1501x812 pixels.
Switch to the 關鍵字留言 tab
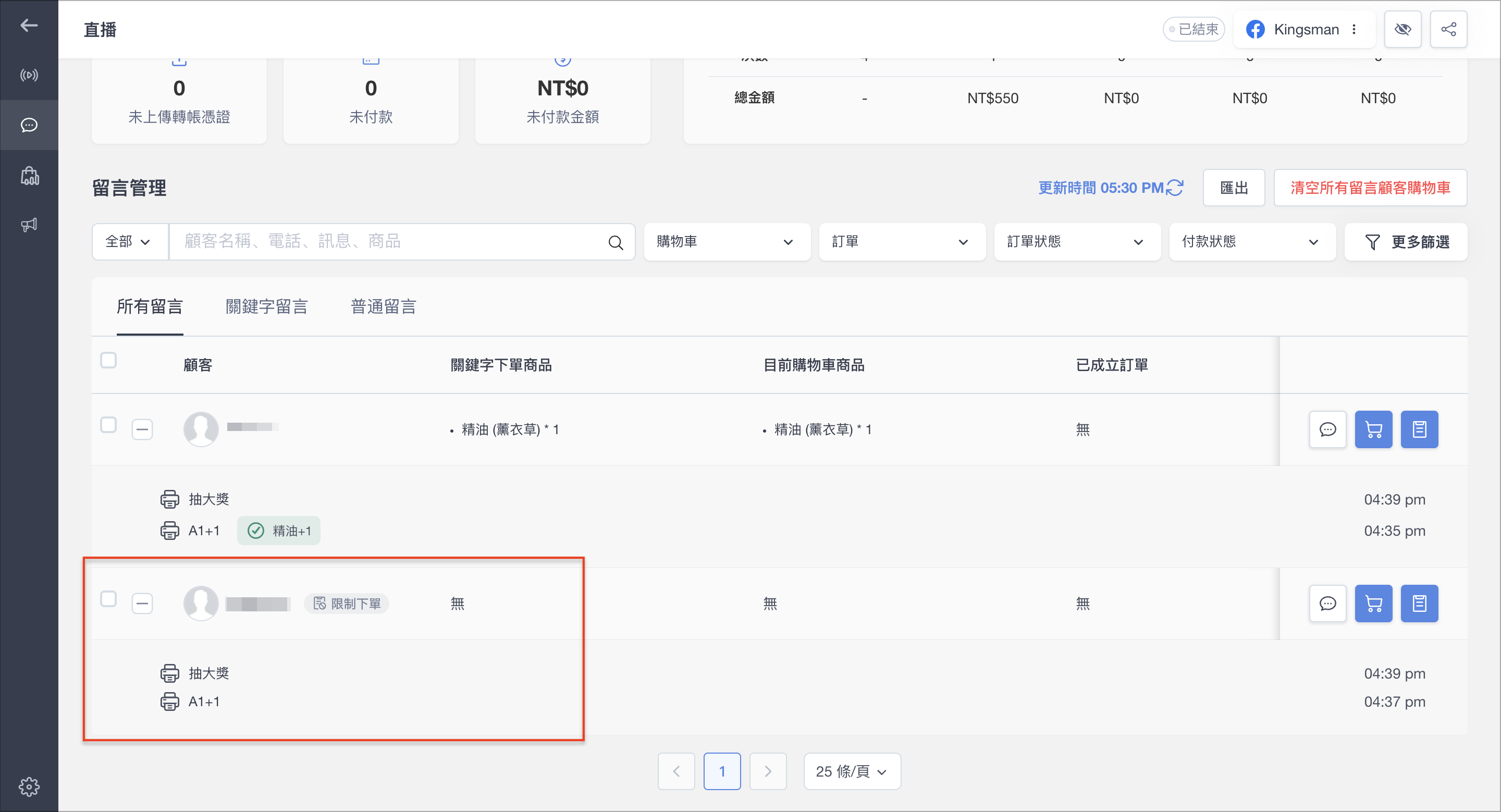267,307
